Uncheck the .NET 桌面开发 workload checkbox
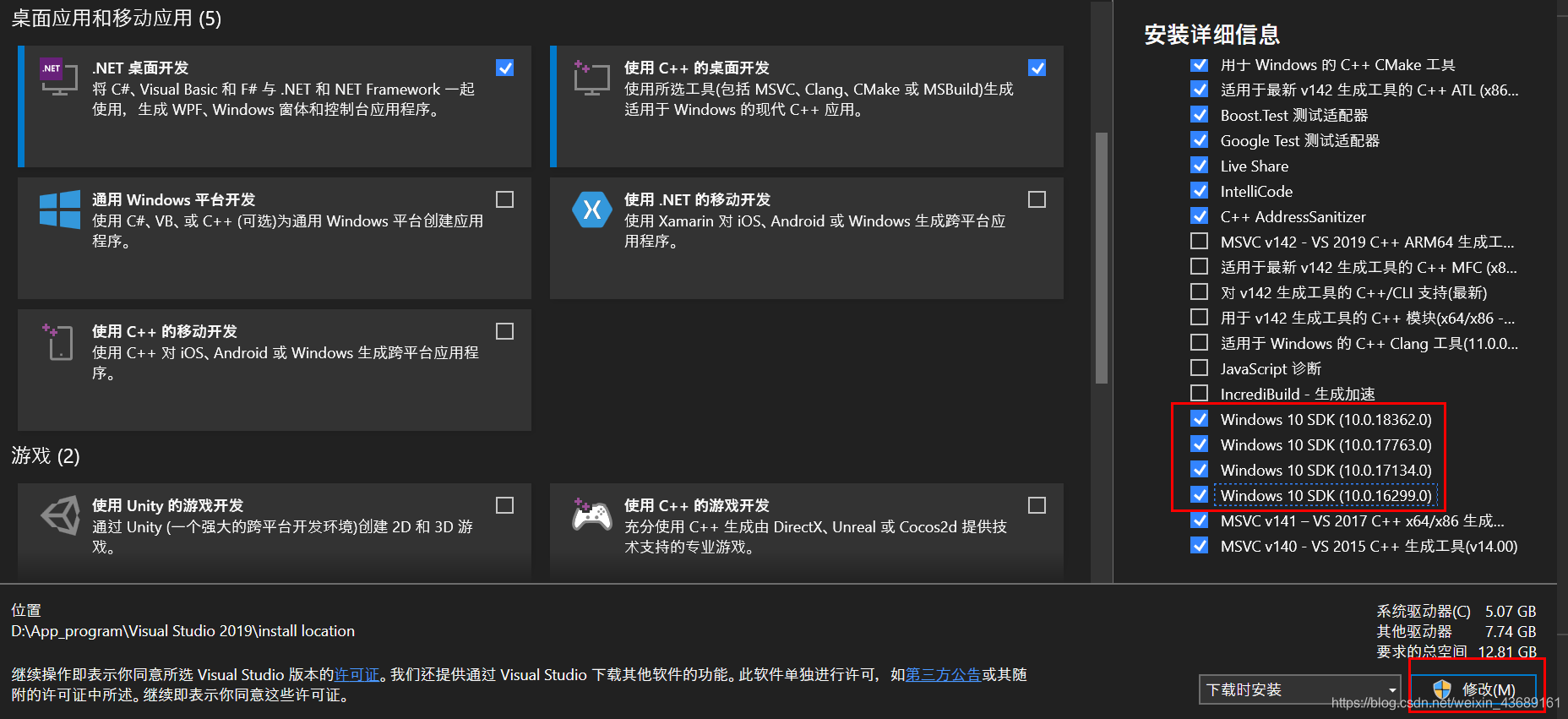Image resolution: width=1568 pixels, height=719 pixels. click(504, 68)
